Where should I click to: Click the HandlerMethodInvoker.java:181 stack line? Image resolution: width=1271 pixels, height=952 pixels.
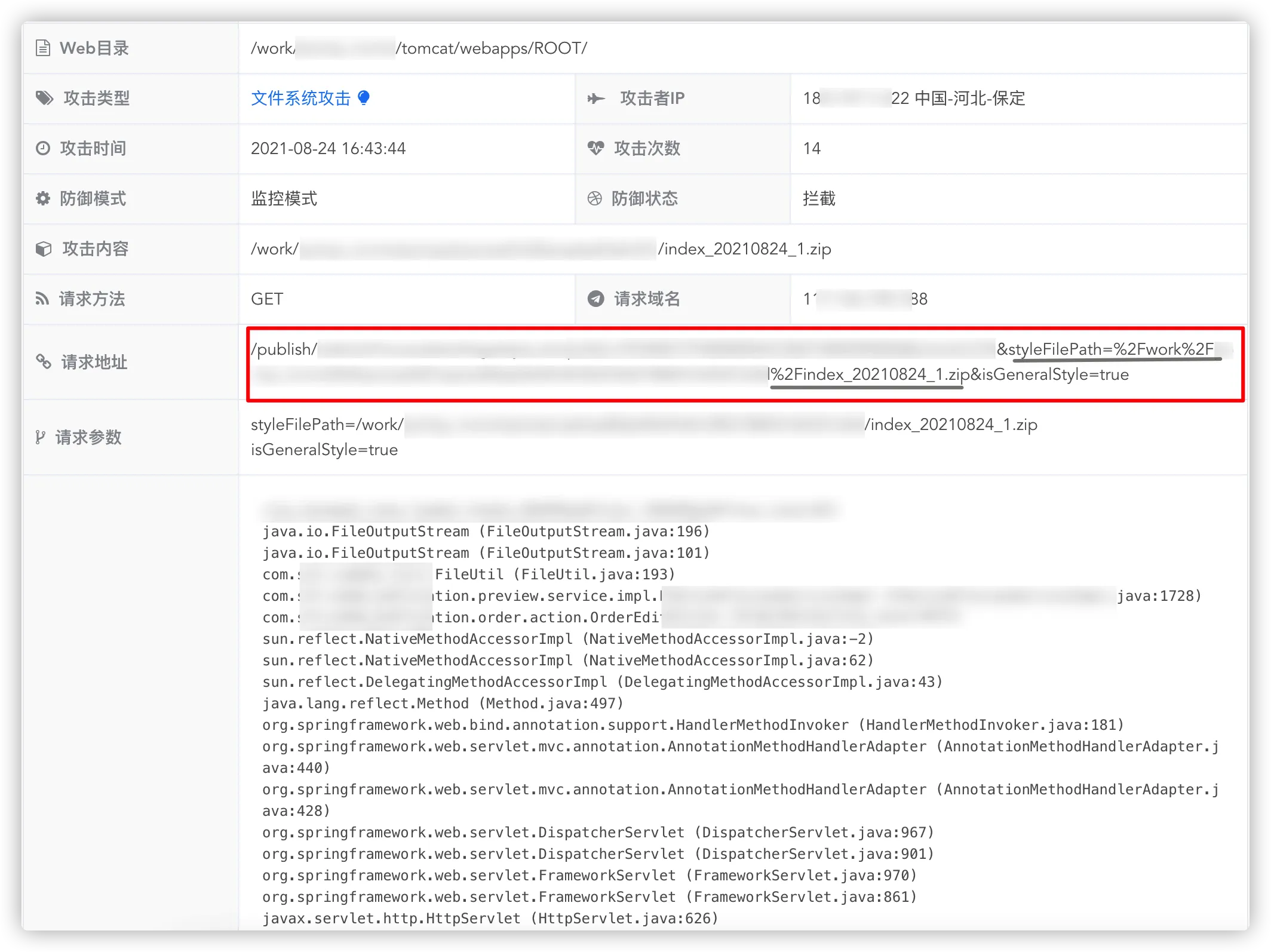click(x=693, y=724)
